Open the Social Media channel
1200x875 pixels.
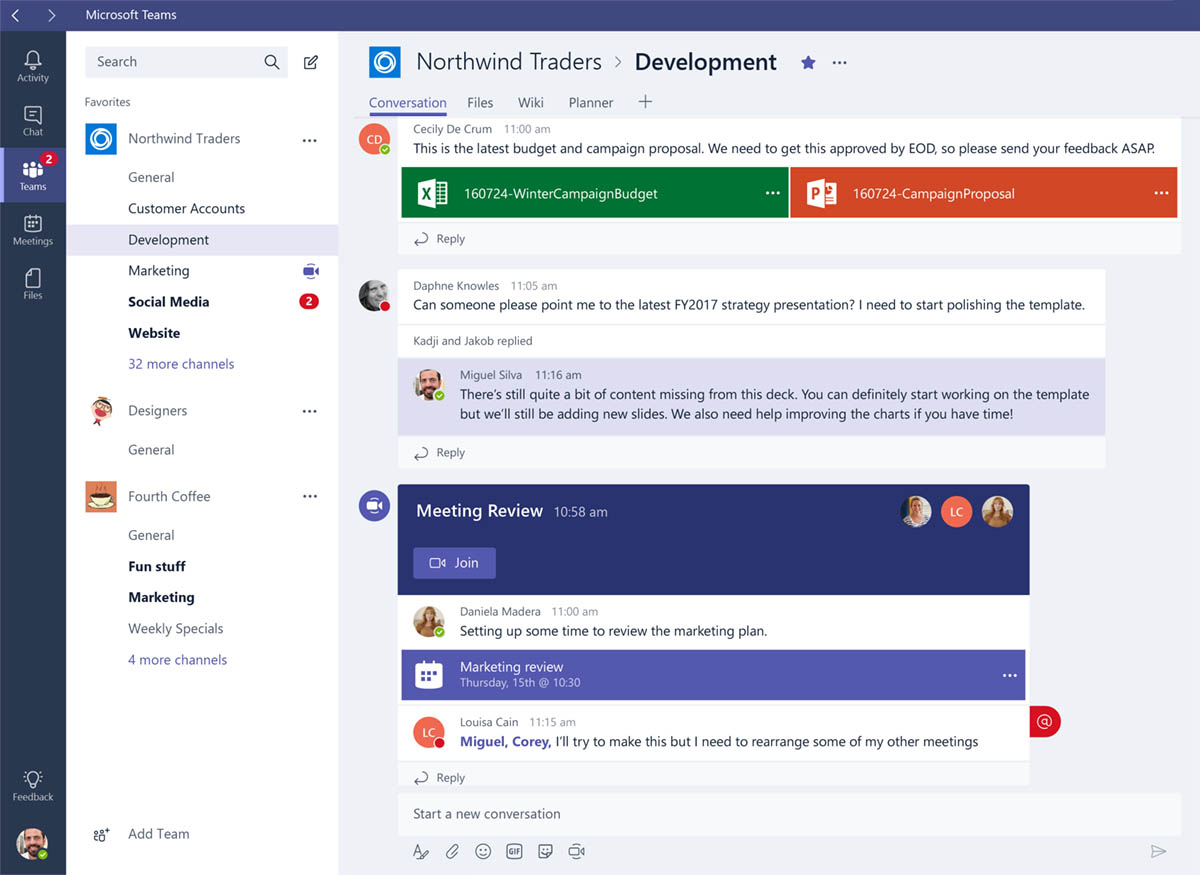(x=168, y=302)
